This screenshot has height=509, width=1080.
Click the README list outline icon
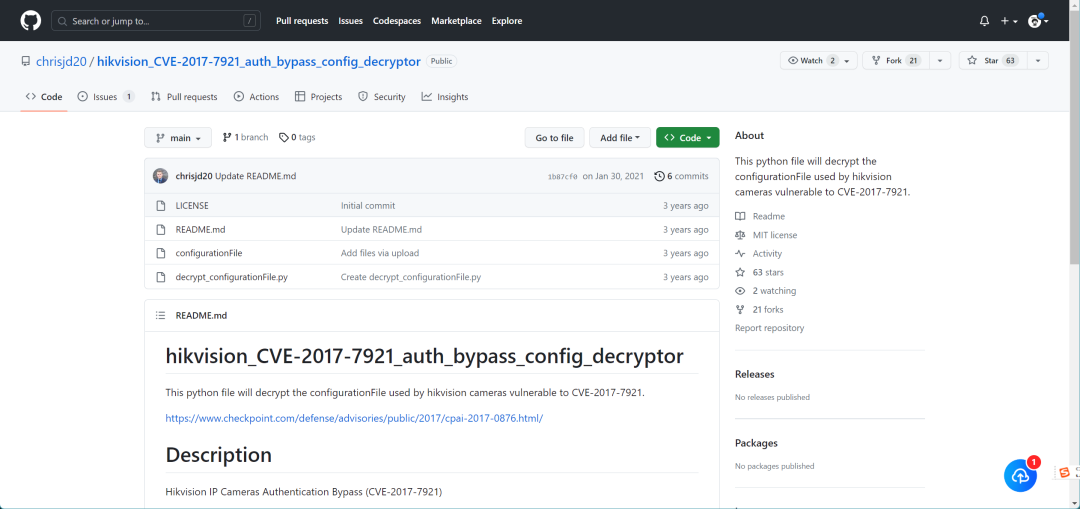pyautogui.click(x=160, y=315)
